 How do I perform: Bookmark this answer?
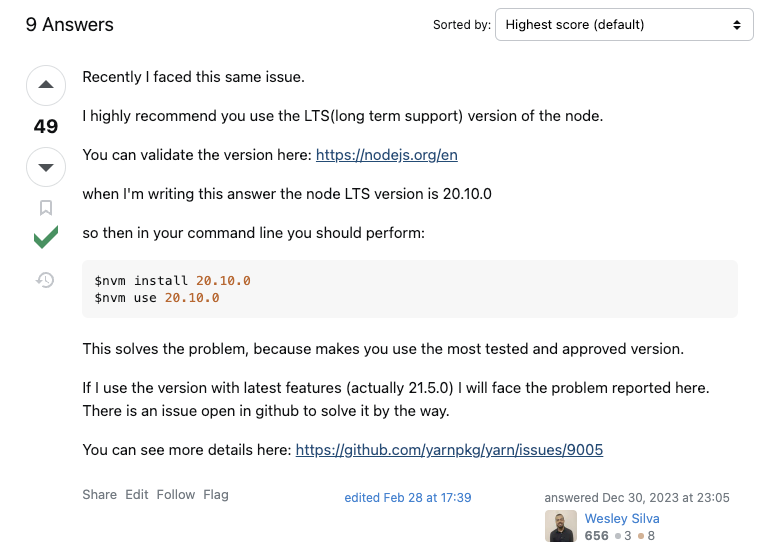46,208
